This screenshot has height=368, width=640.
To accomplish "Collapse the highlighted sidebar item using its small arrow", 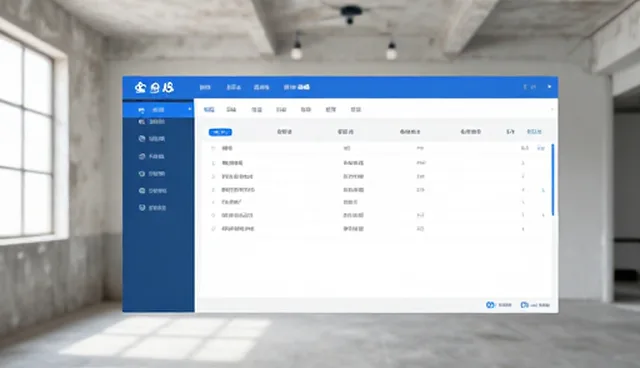I will [x=189, y=109].
